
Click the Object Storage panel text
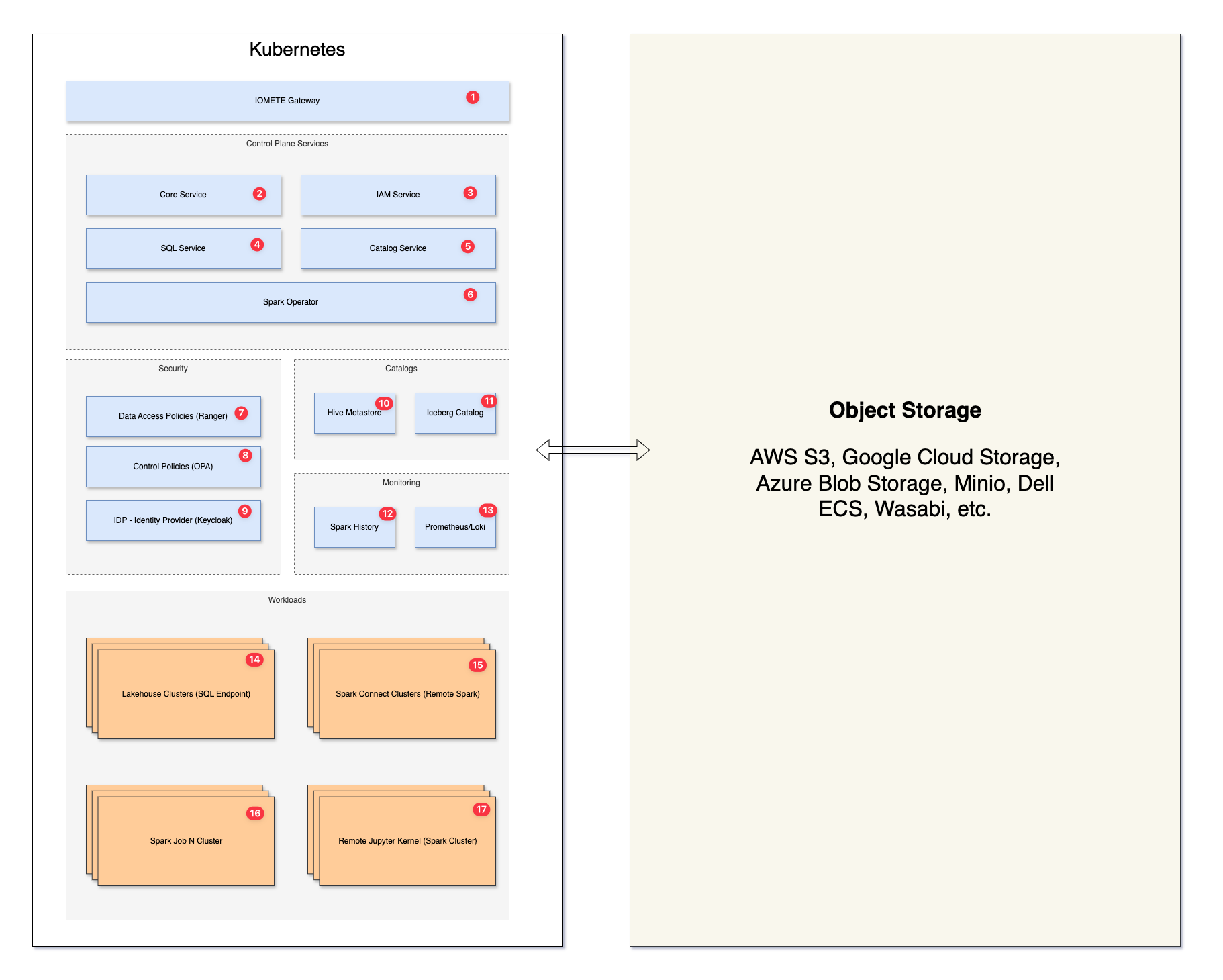pyautogui.click(x=906, y=411)
